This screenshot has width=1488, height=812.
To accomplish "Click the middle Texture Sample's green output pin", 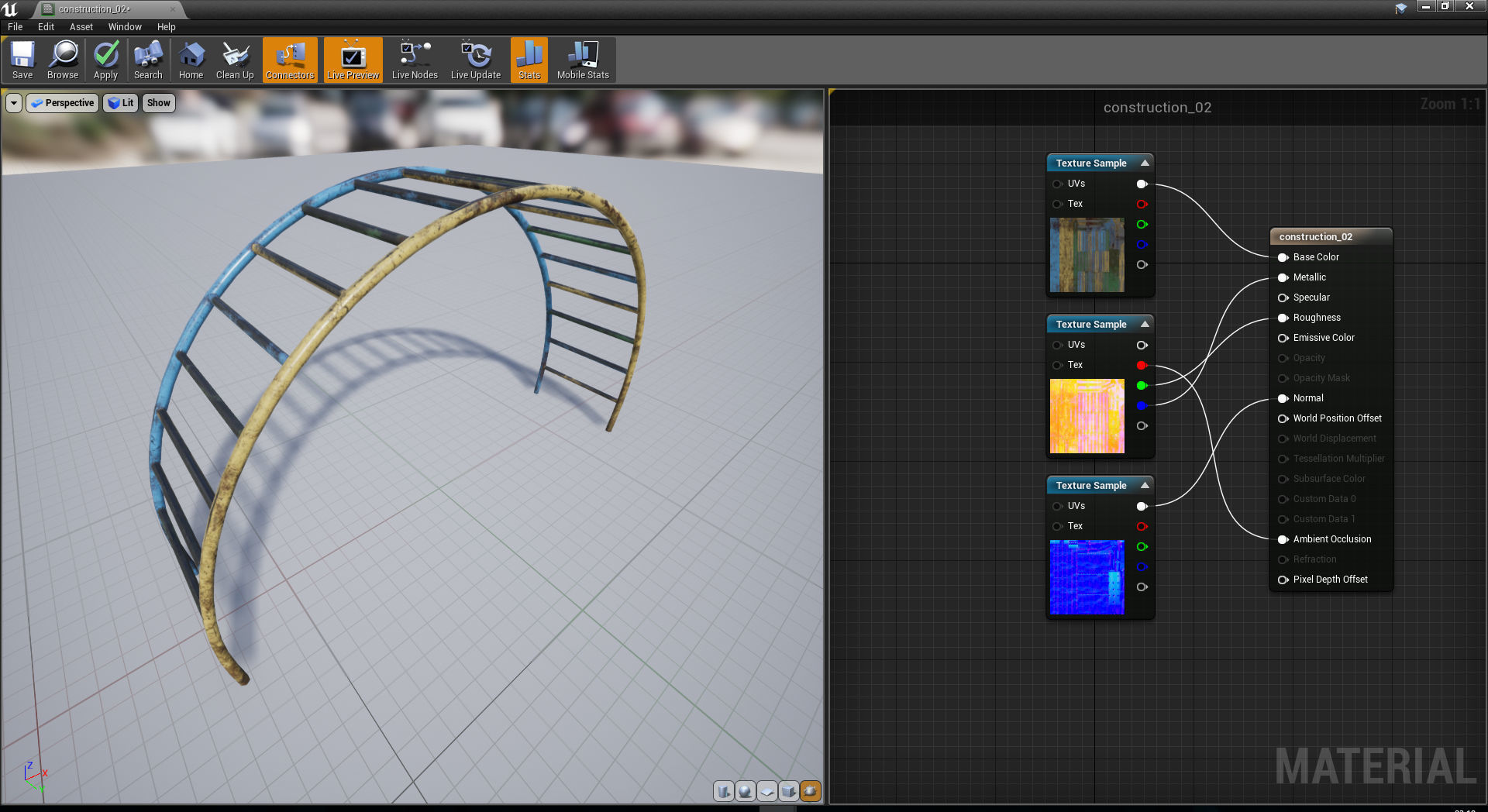I will pyautogui.click(x=1142, y=385).
